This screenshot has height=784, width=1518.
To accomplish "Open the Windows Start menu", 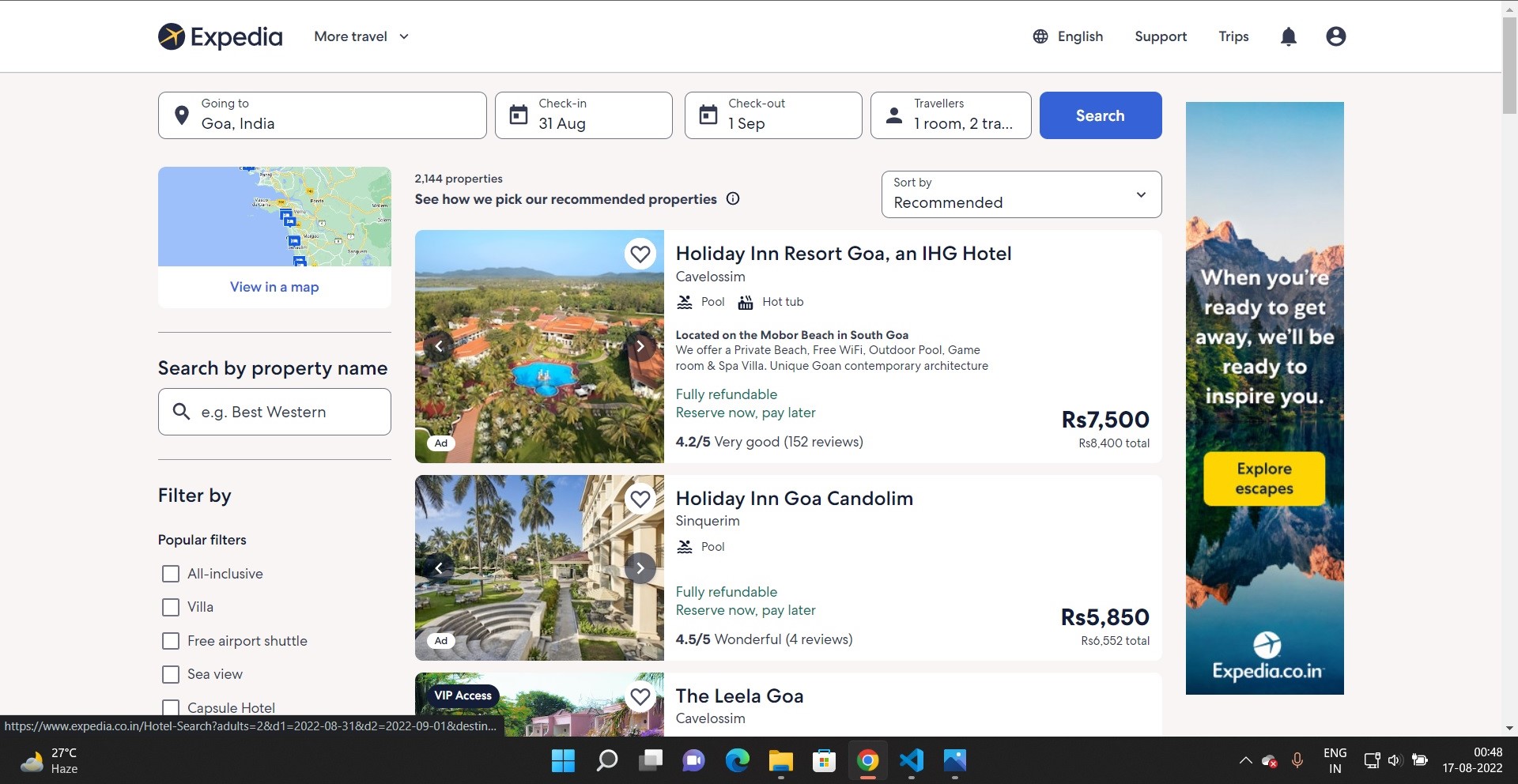I will [563, 760].
